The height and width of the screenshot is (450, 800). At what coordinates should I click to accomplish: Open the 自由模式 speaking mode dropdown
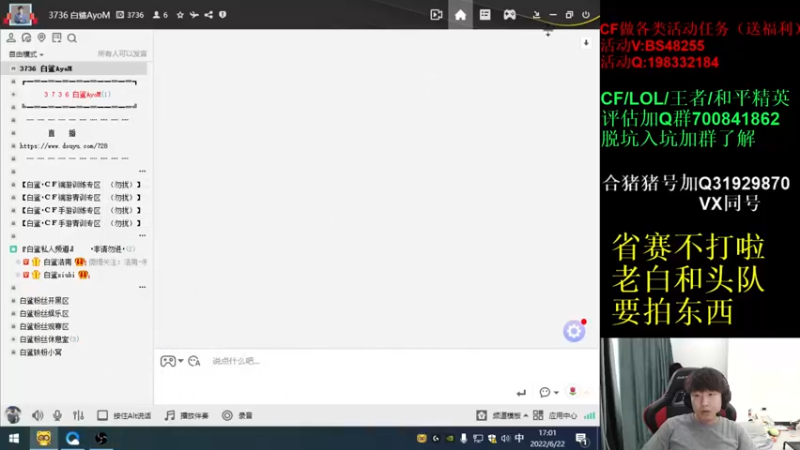coord(26,54)
